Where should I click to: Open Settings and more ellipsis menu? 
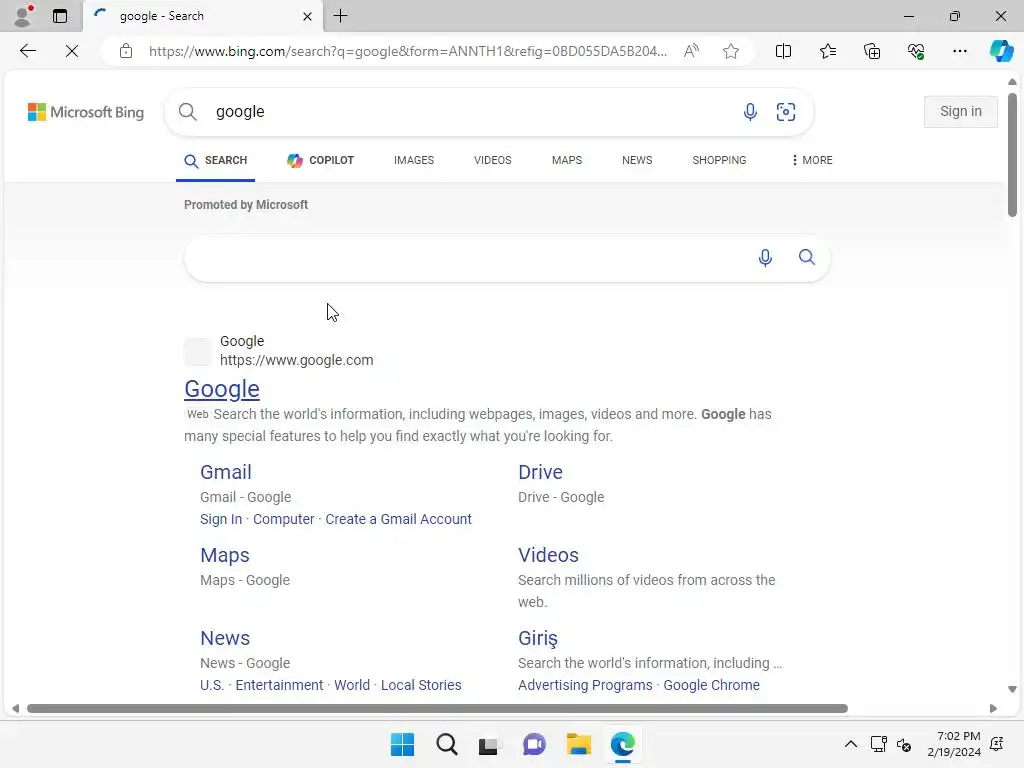click(x=959, y=51)
